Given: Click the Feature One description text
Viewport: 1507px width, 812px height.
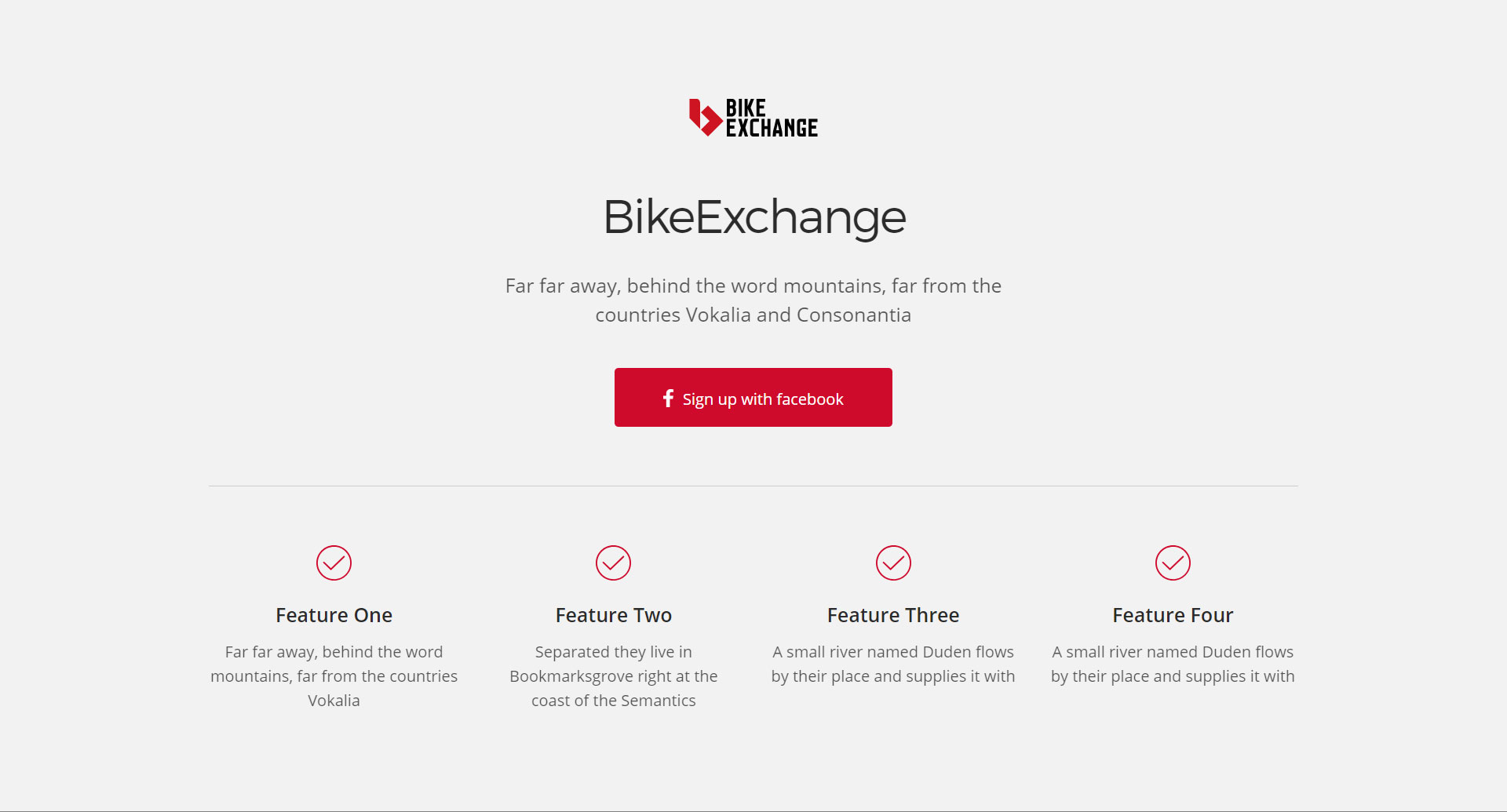Looking at the screenshot, I should (x=334, y=676).
